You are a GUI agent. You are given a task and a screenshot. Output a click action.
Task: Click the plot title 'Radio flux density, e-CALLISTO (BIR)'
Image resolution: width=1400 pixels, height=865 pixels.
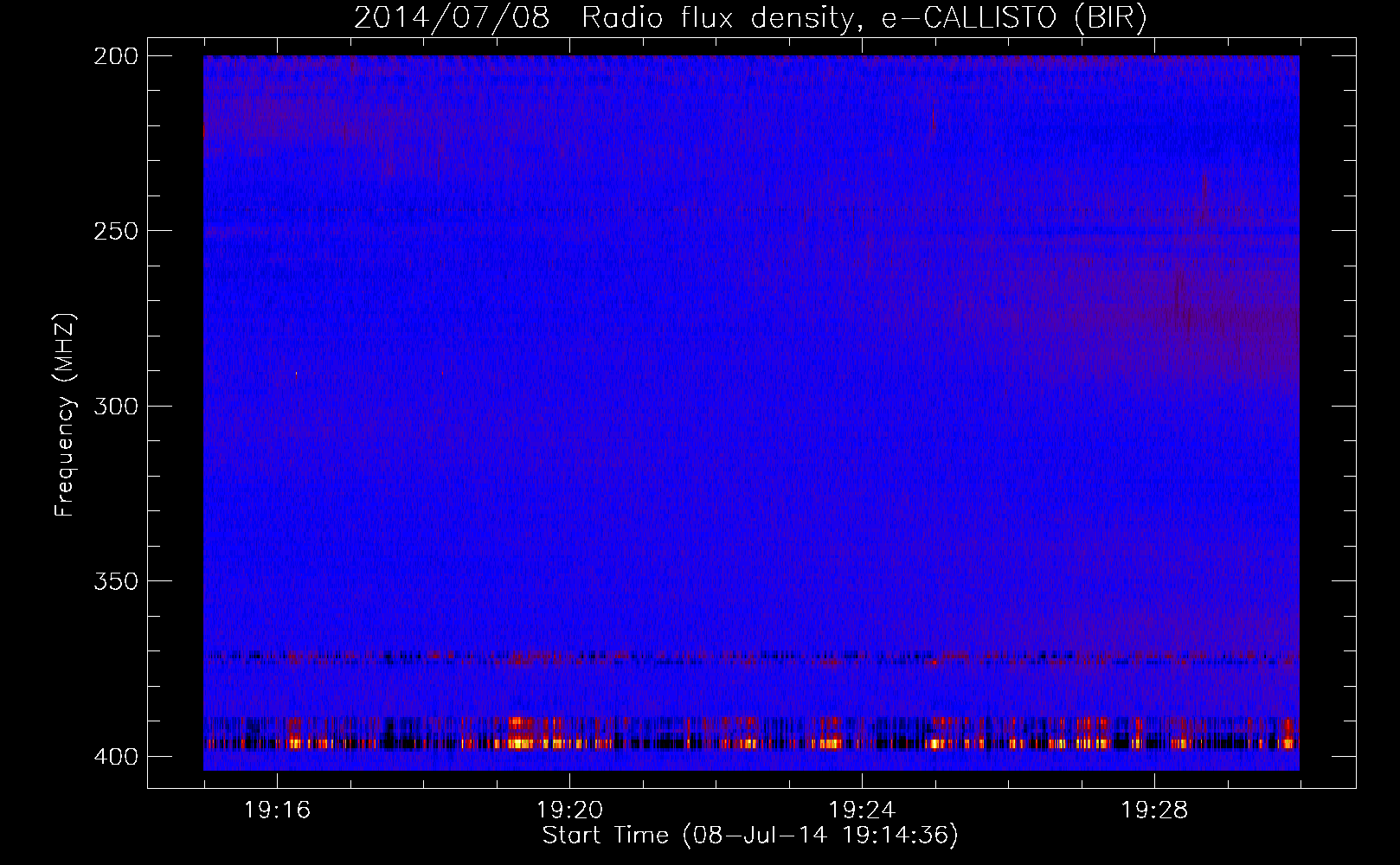pos(864,18)
